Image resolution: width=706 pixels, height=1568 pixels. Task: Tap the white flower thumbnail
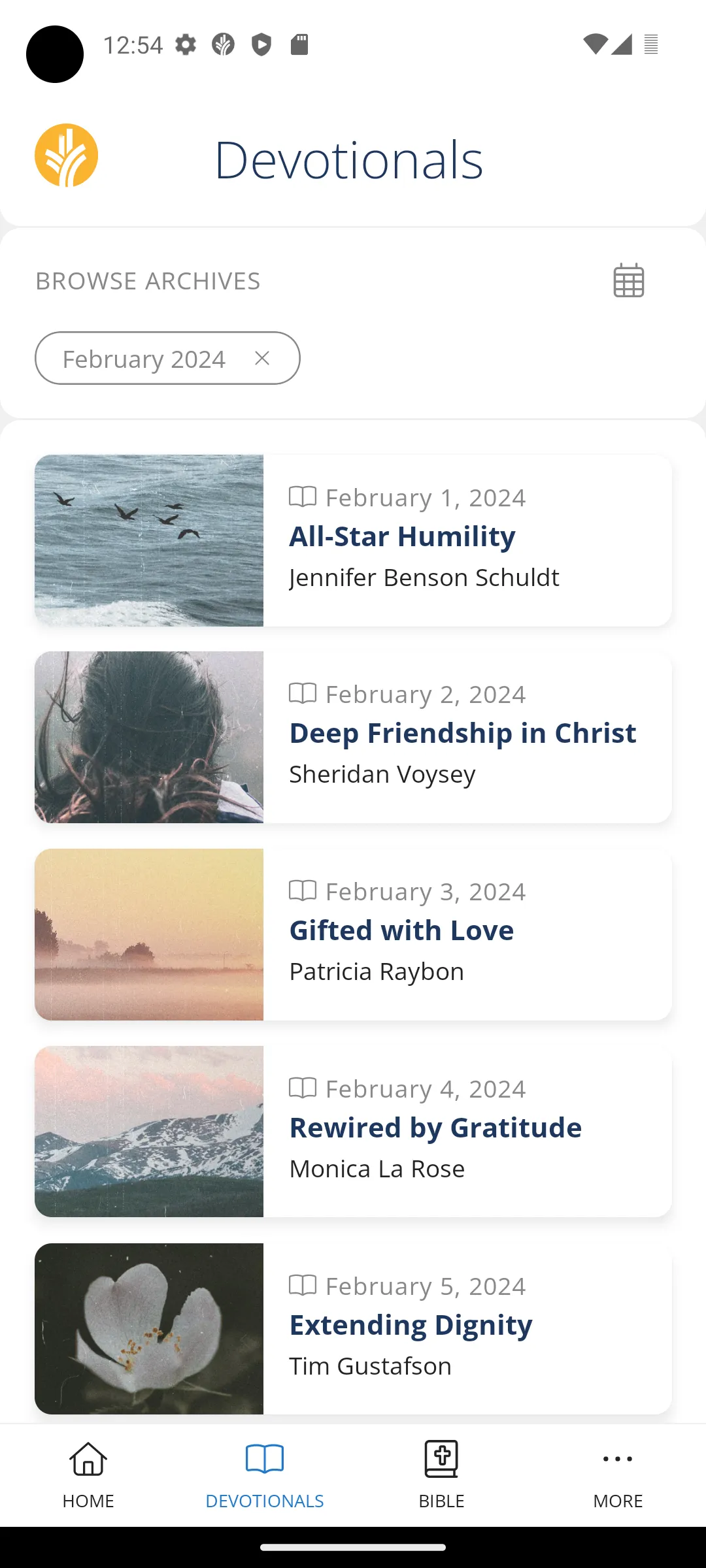pyautogui.click(x=149, y=1329)
